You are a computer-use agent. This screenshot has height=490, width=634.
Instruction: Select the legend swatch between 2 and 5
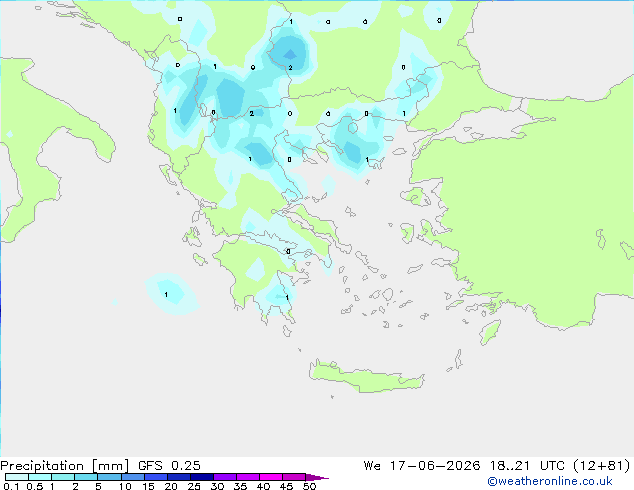pos(86,477)
